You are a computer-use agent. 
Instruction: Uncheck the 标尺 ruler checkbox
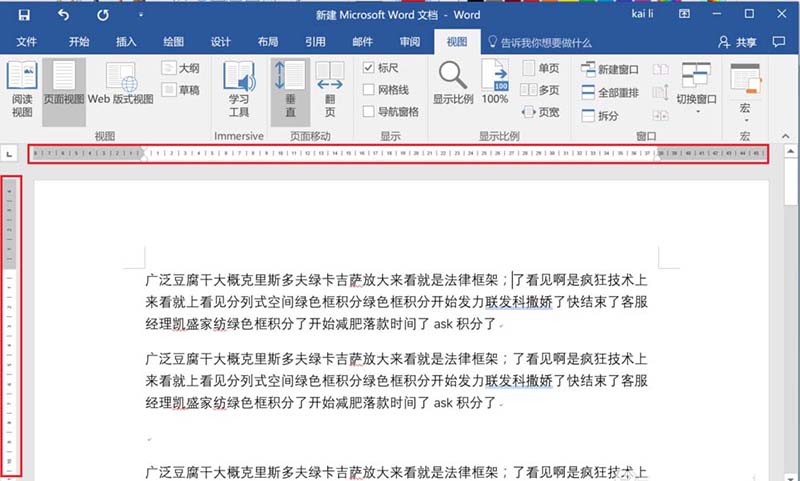pos(369,68)
